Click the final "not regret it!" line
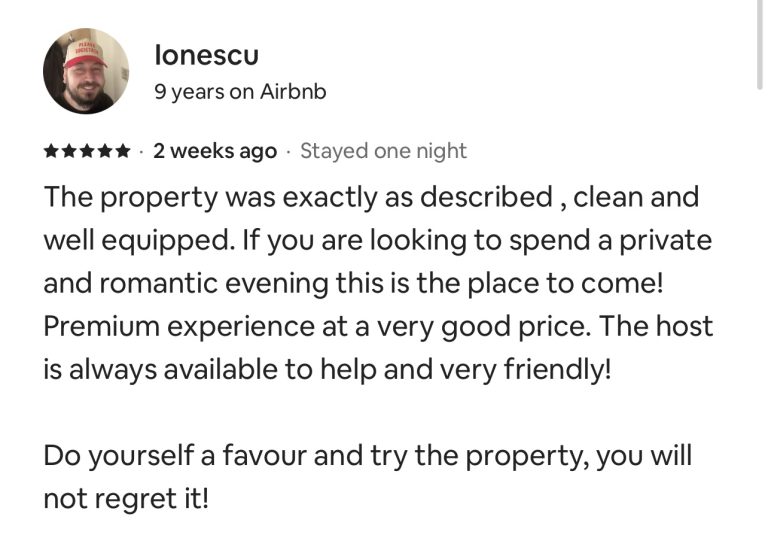The image size is (768, 556). pyautogui.click(x=126, y=499)
